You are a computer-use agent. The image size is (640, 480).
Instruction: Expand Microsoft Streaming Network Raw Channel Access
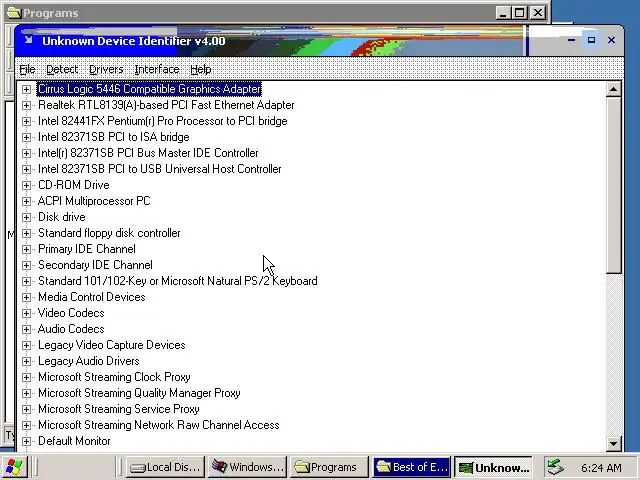[27, 425]
